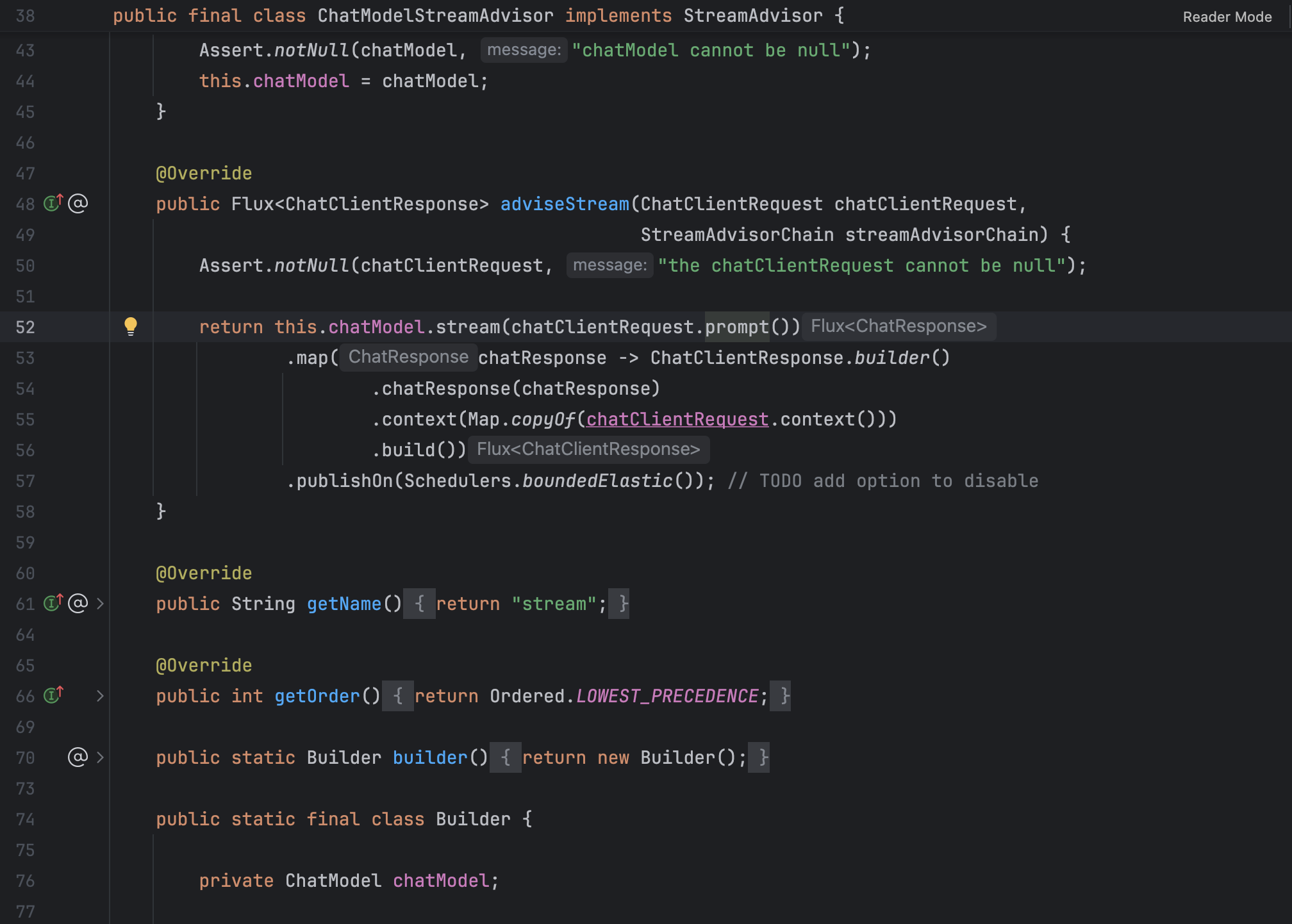
Task: Click the Flux<ChatClientResponse> inlay hint on line 56
Action: pyautogui.click(x=588, y=449)
